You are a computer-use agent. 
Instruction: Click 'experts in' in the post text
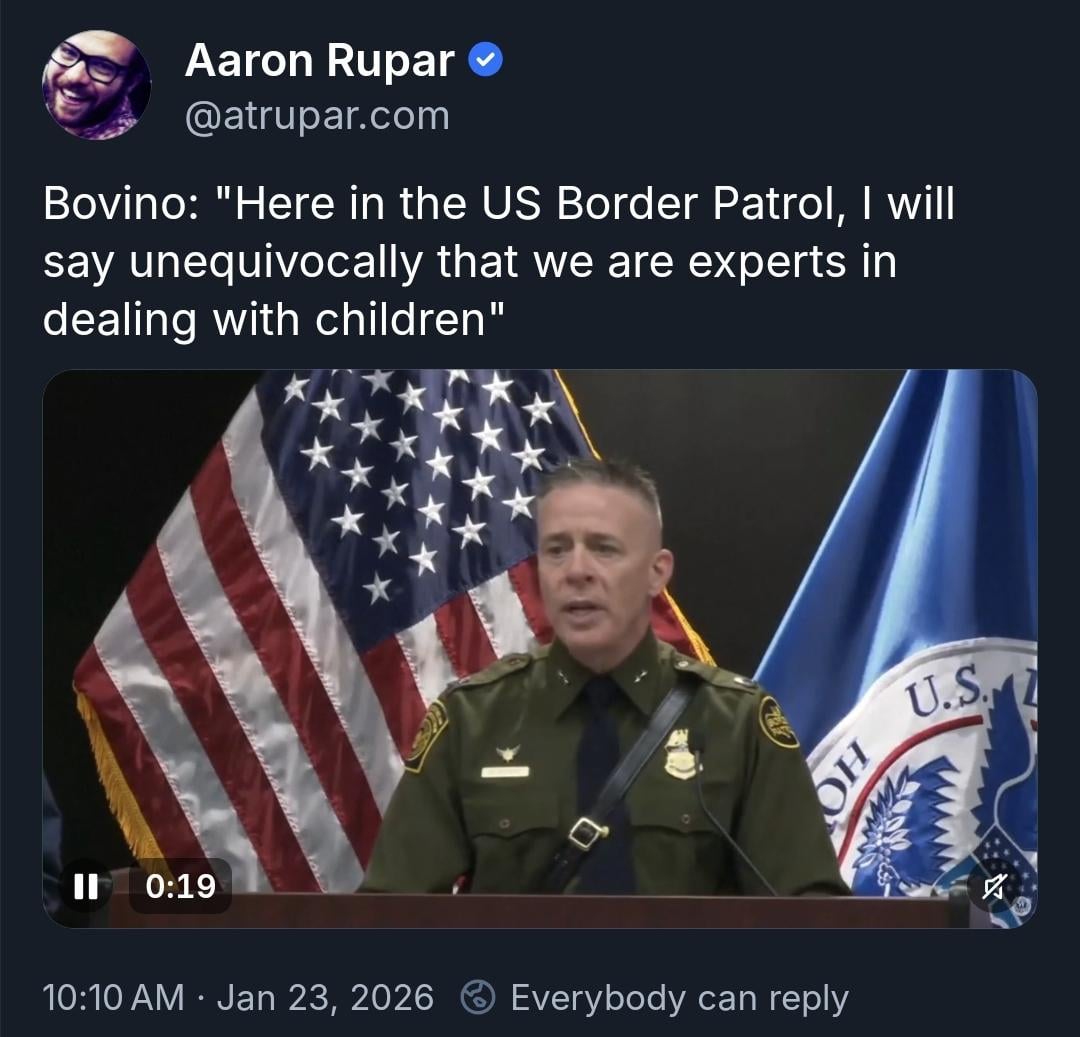coord(792,262)
